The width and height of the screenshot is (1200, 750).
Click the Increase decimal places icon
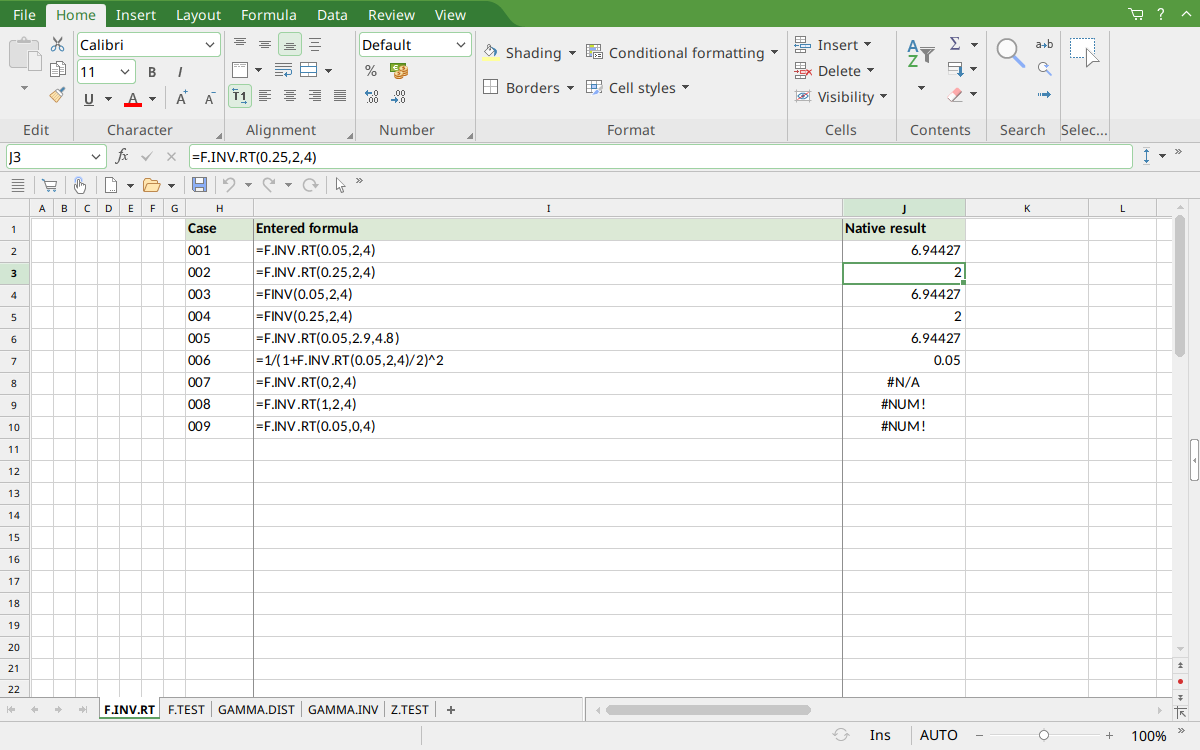371,97
